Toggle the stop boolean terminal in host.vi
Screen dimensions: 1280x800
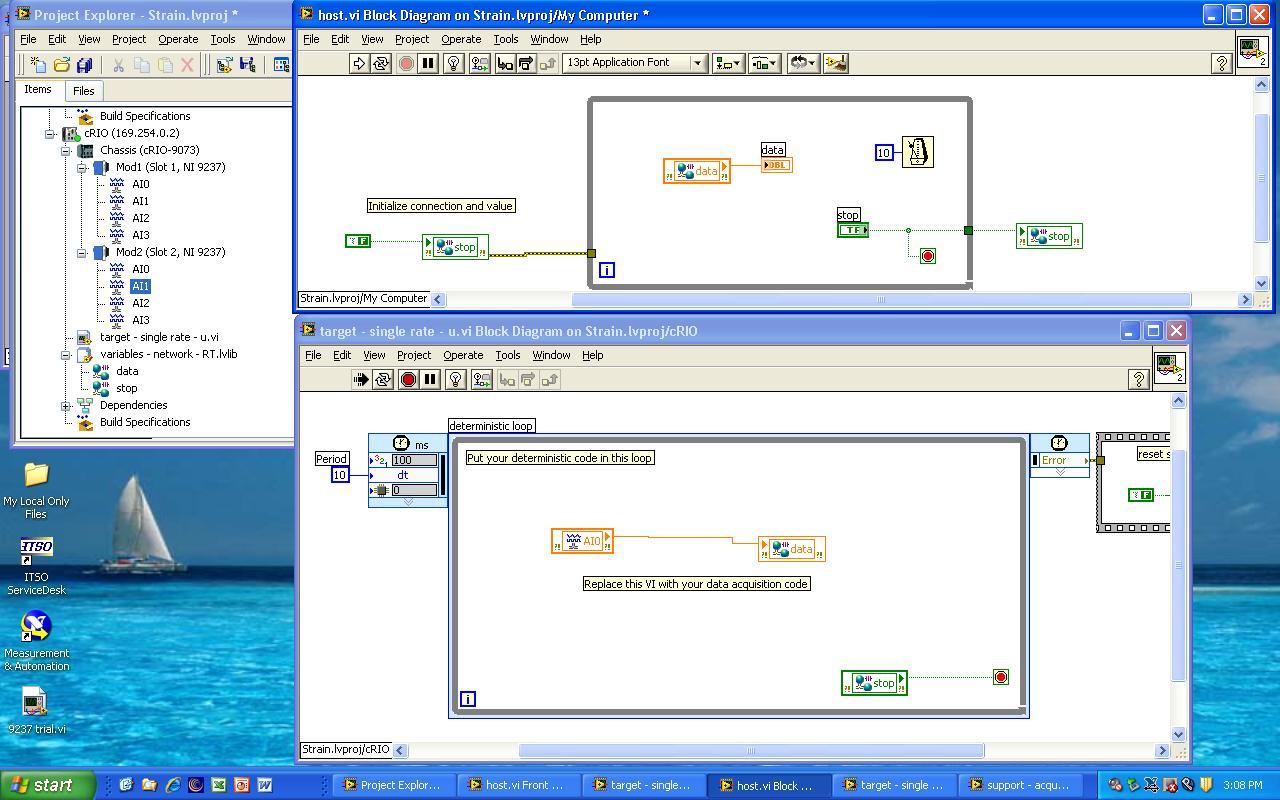click(853, 230)
